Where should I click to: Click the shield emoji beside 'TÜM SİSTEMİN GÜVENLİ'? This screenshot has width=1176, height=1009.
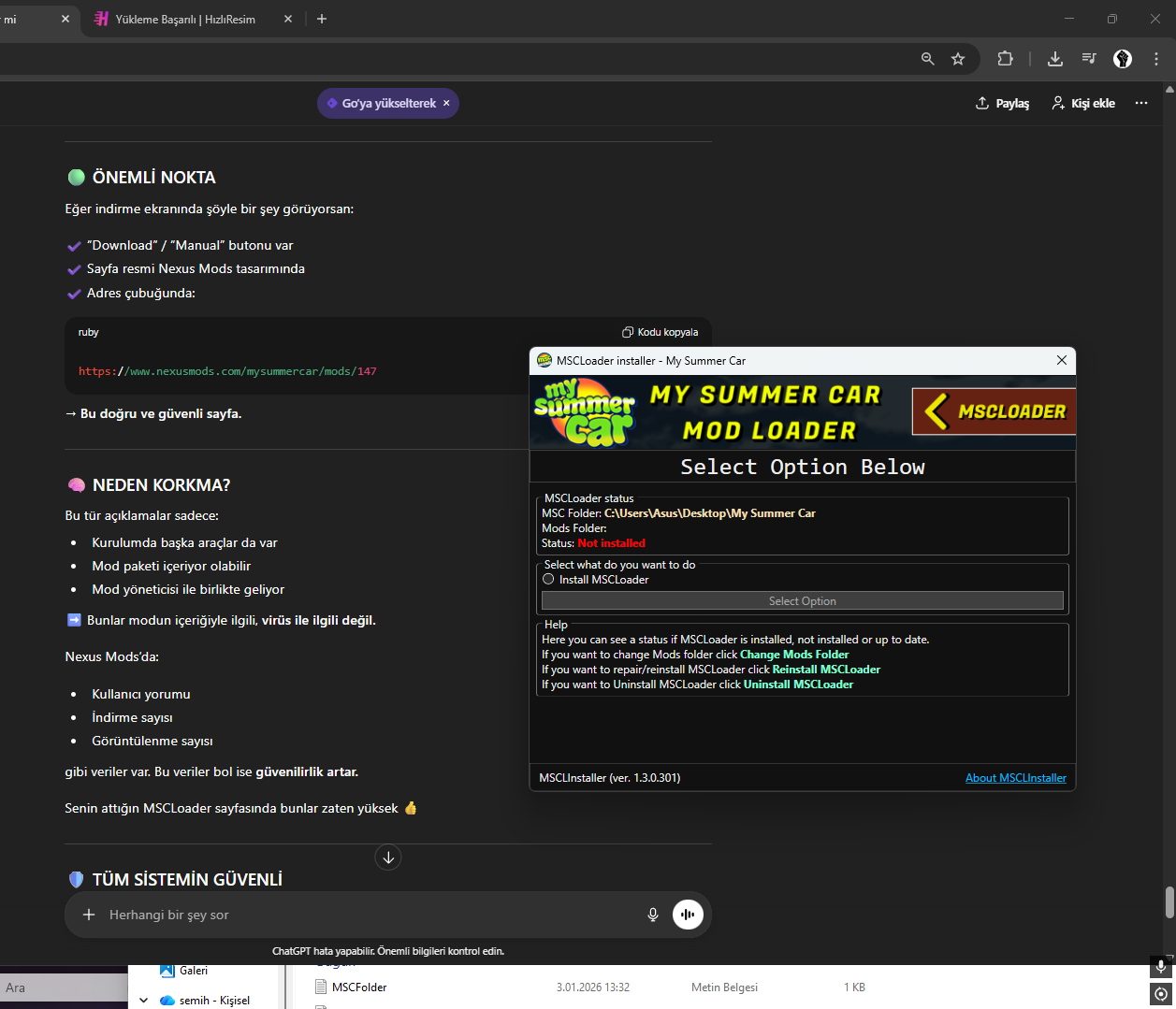77,880
